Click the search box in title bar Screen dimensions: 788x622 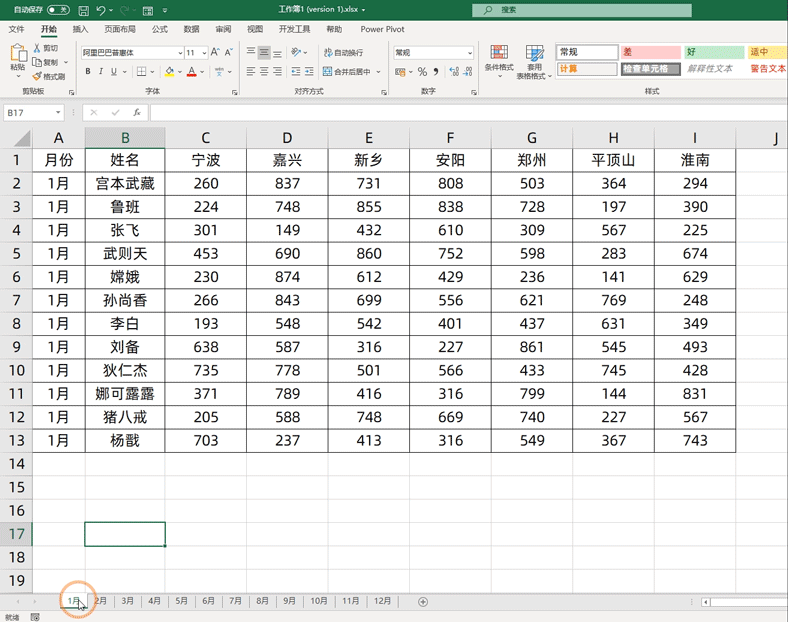582,10
